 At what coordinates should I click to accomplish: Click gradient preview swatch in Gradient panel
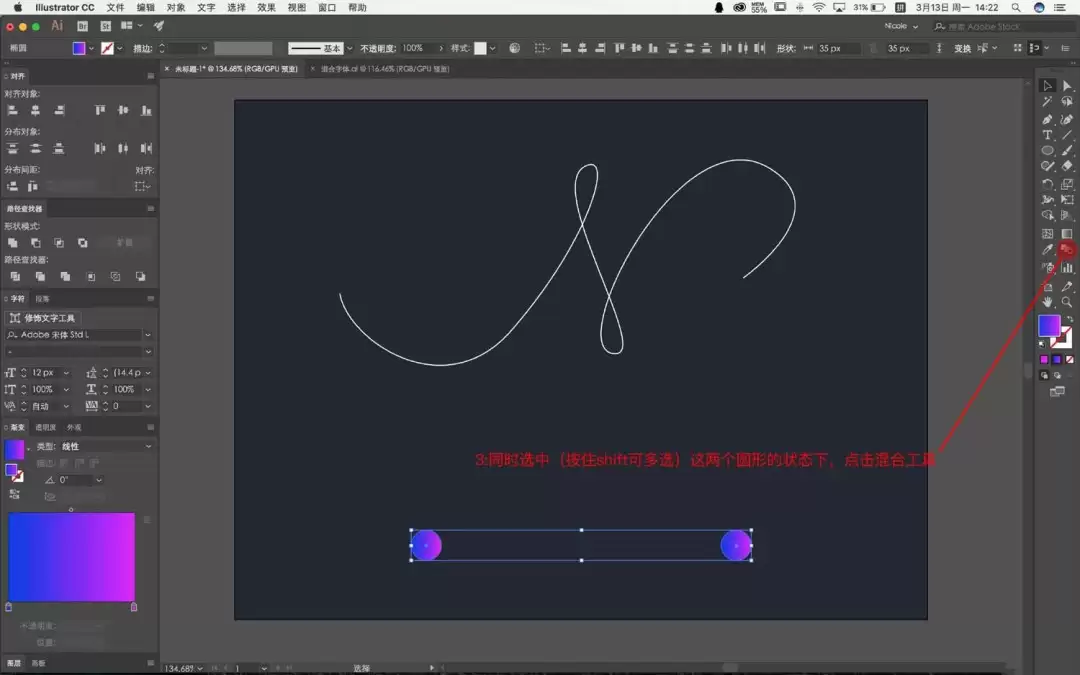14,449
